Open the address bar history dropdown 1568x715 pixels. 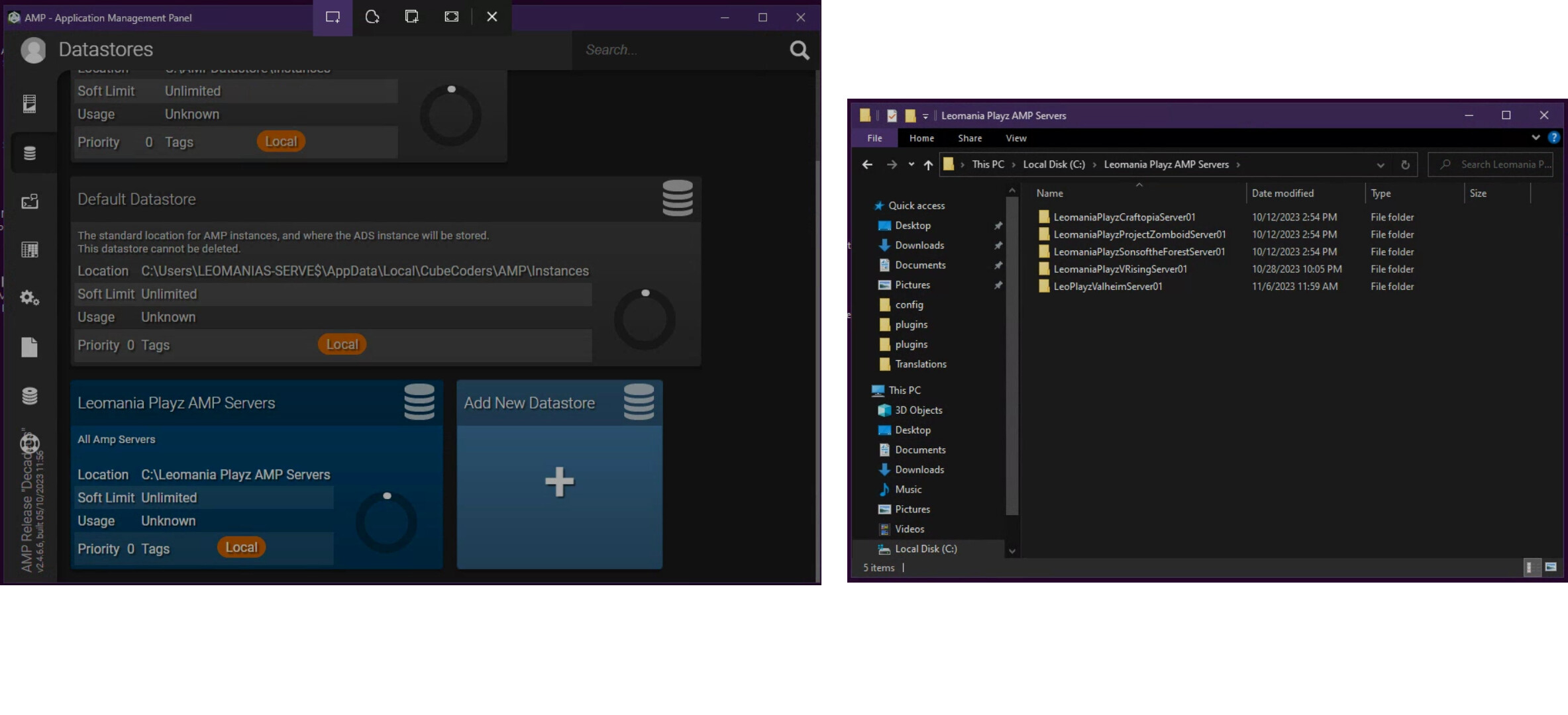(x=1381, y=165)
